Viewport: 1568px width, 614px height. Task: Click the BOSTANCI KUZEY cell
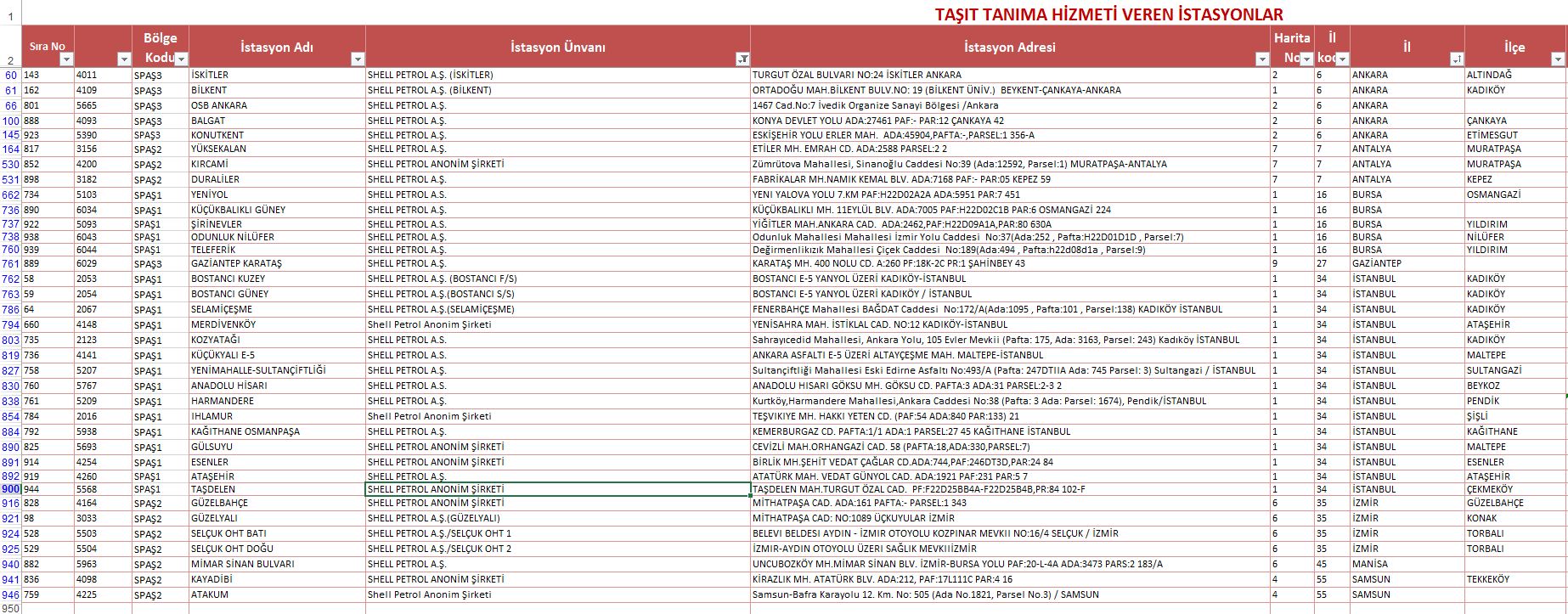tap(277, 279)
